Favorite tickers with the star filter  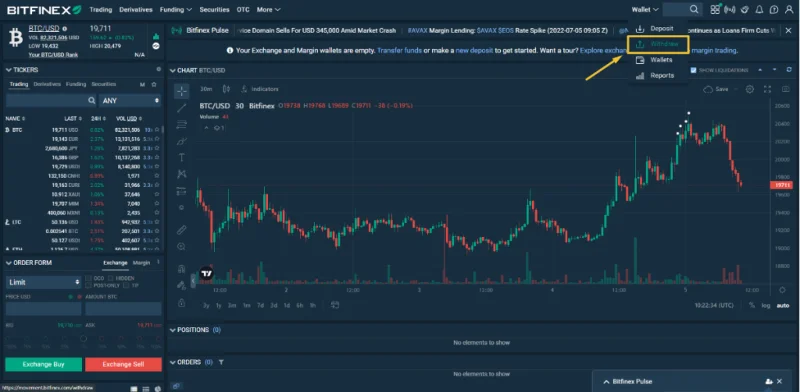(154, 84)
